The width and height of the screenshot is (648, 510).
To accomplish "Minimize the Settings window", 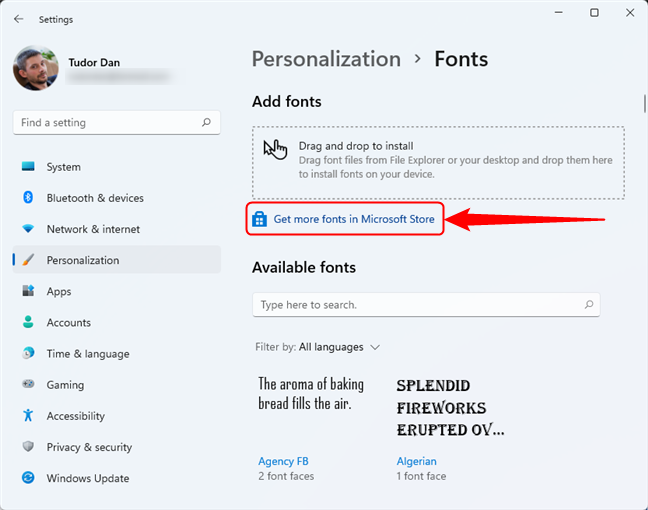I will pyautogui.click(x=559, y=12).
